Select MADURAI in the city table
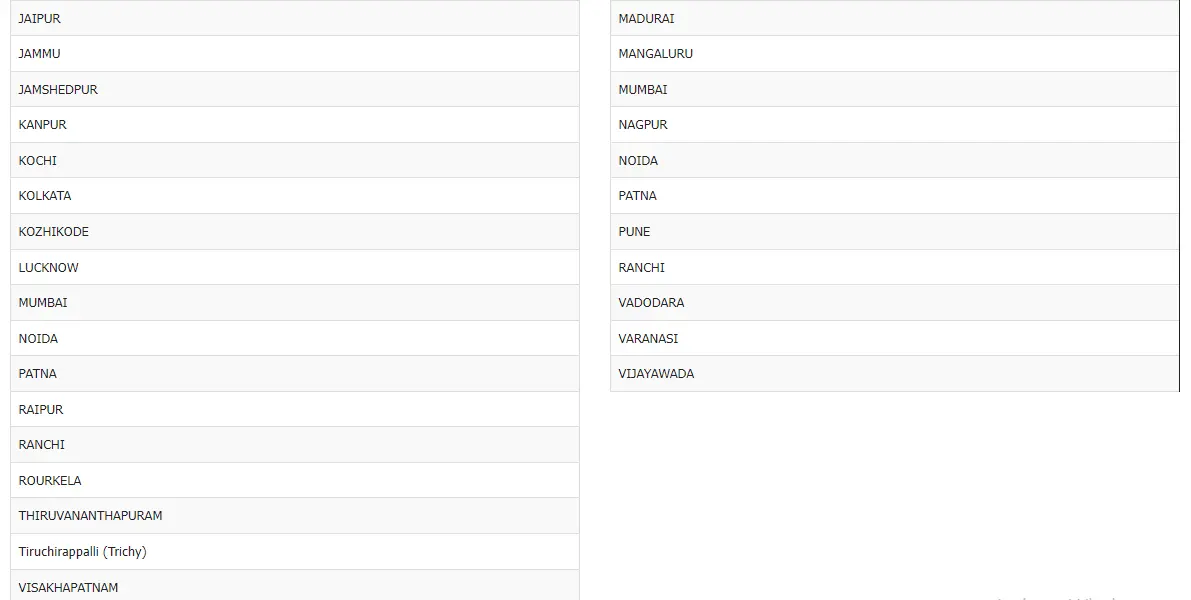Image resolution: width=1191 pixels, height=600 pixels. tap(646, 18)
